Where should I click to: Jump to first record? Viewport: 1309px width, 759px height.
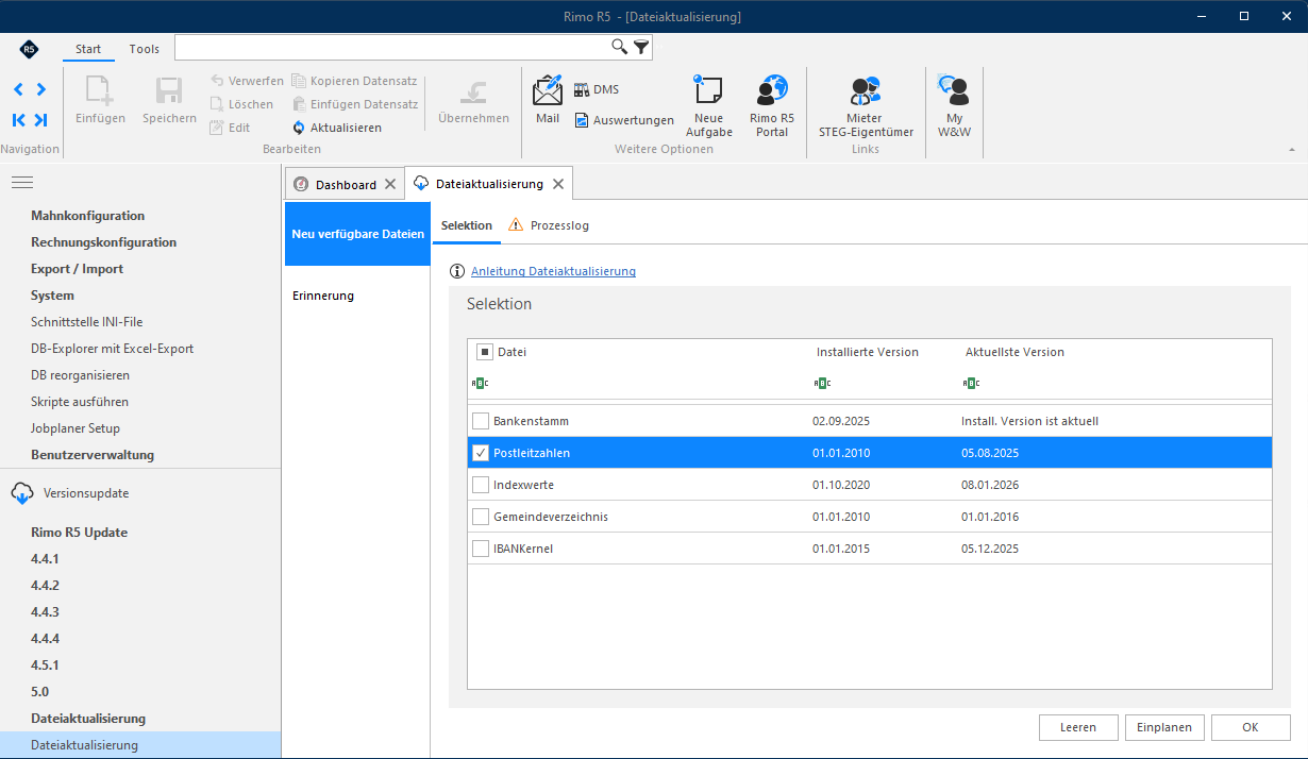click(x=19, y=120)
